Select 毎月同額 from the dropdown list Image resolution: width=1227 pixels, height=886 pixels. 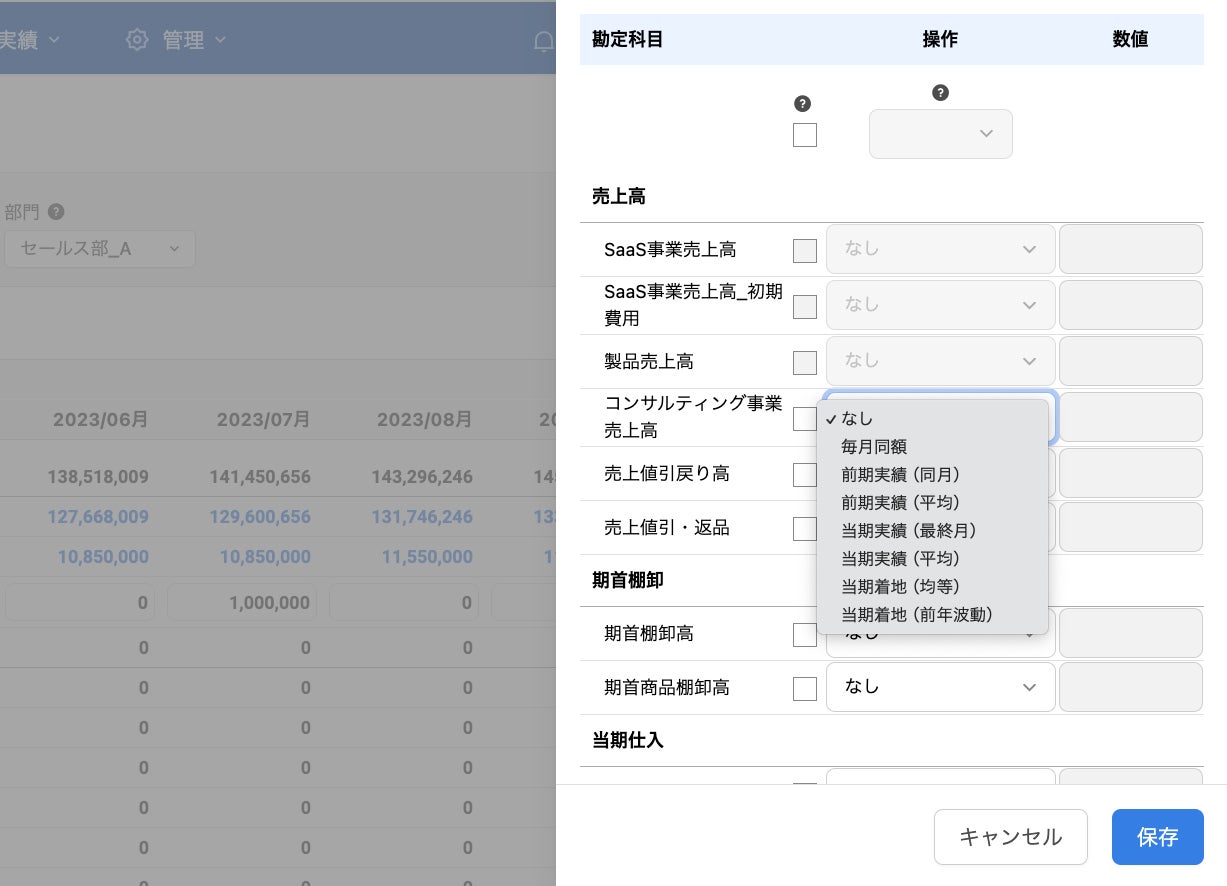pyautogui.click(x=874, y=447)
